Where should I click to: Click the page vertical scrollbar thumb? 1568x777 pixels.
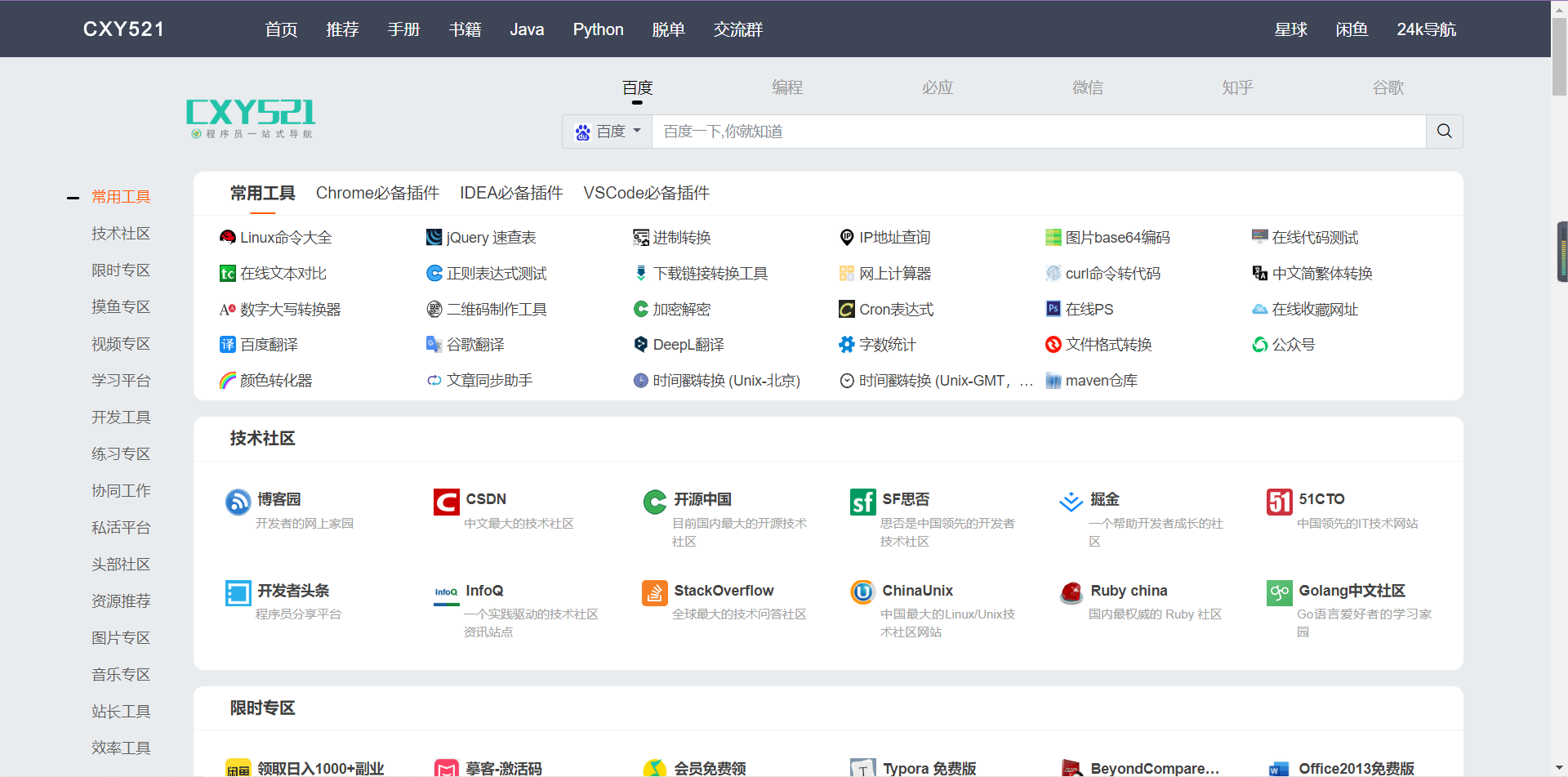[x=1559, y=56]
